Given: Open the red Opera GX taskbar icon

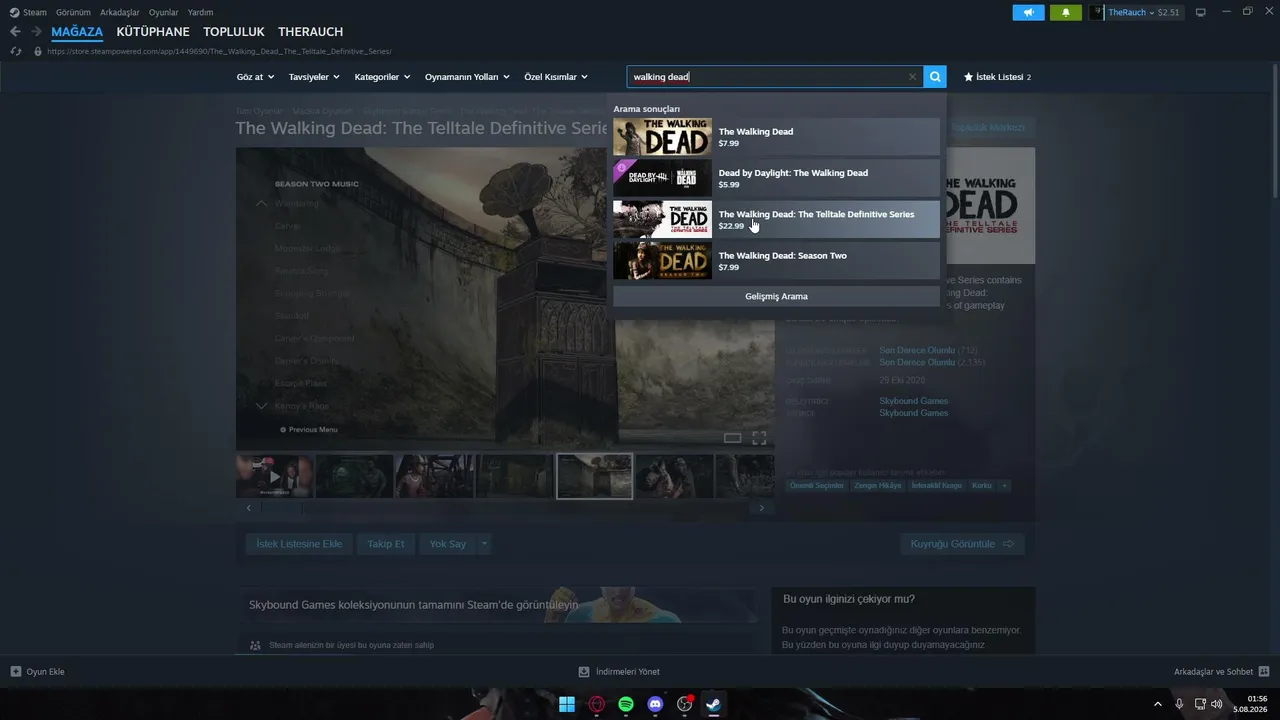Looking at the screenshot, I should (x=597, y=704).
